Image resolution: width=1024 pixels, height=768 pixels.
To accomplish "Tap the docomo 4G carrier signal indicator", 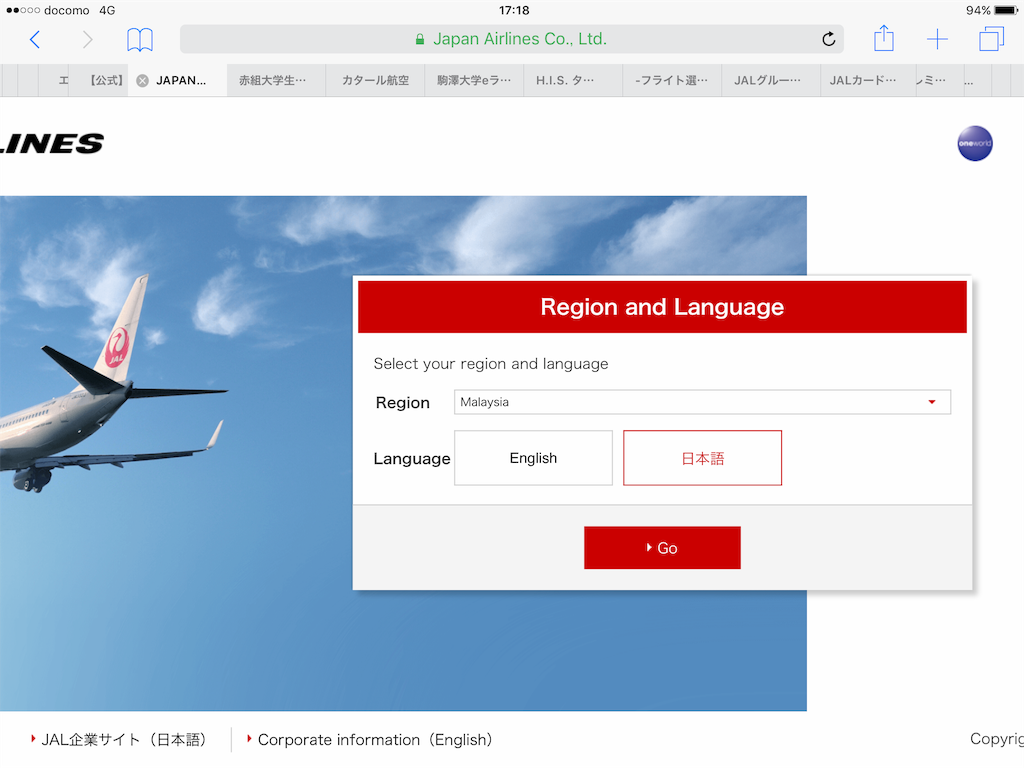I will tap(60, 10).
